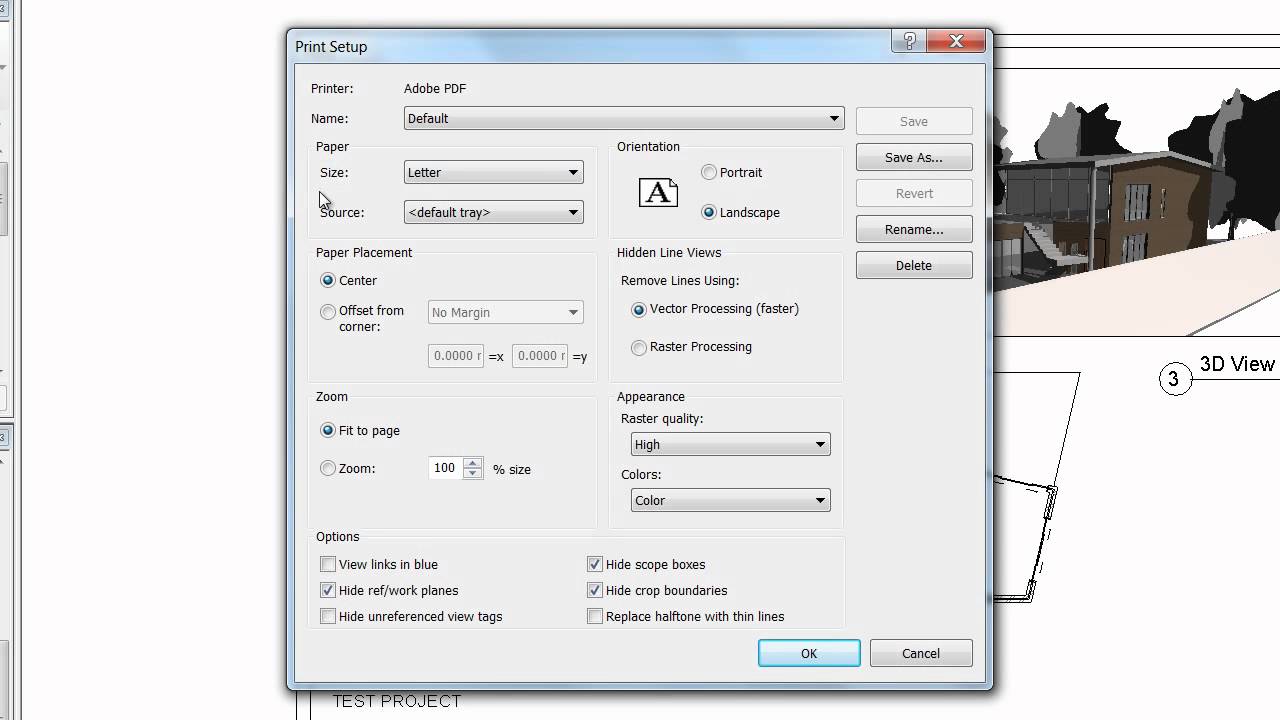Click the Adobe PDF printer name

point(435,88)
